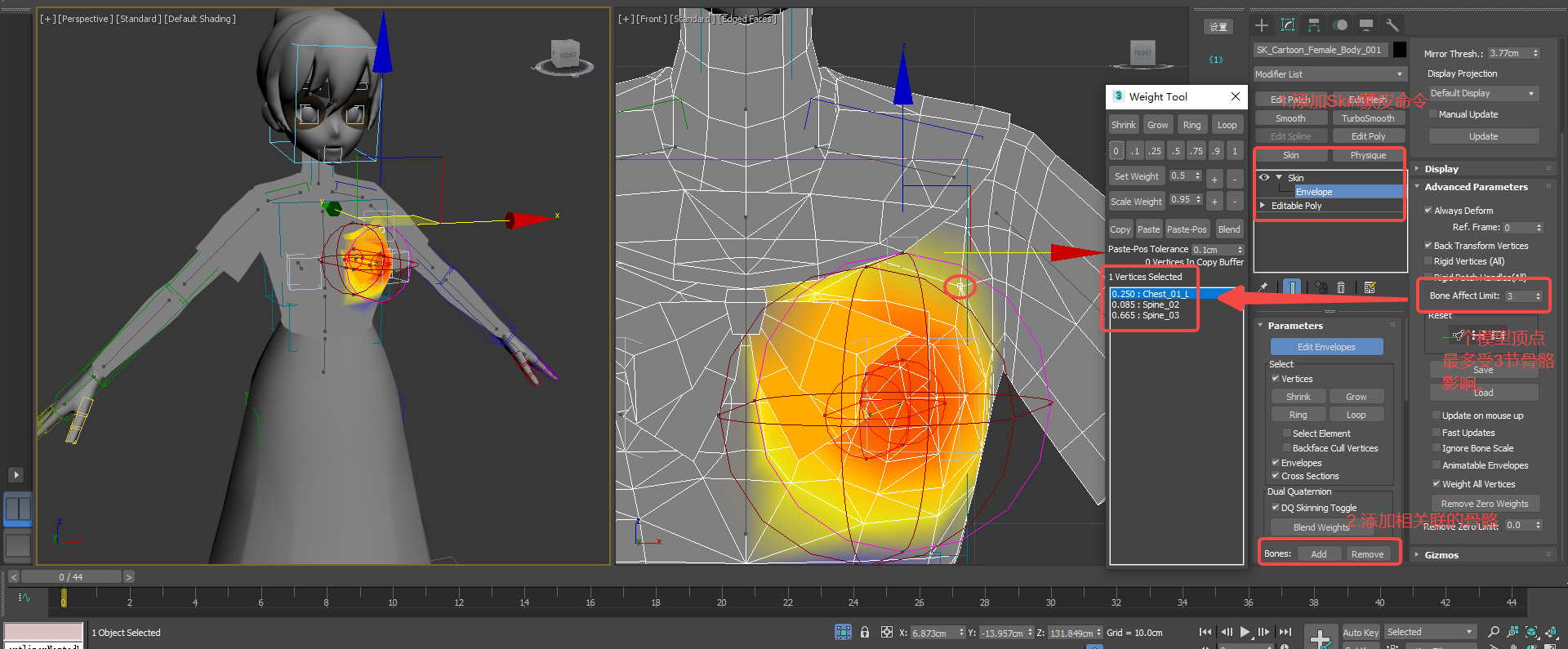
Task: Toggle Weight All Vertices checkbox
Action: [x=1437, y=483]
